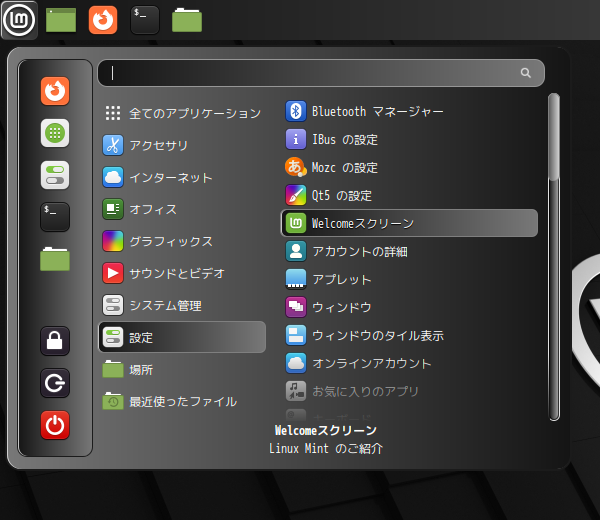Open Firefox from the favorites sidebar

click(55, 91)
